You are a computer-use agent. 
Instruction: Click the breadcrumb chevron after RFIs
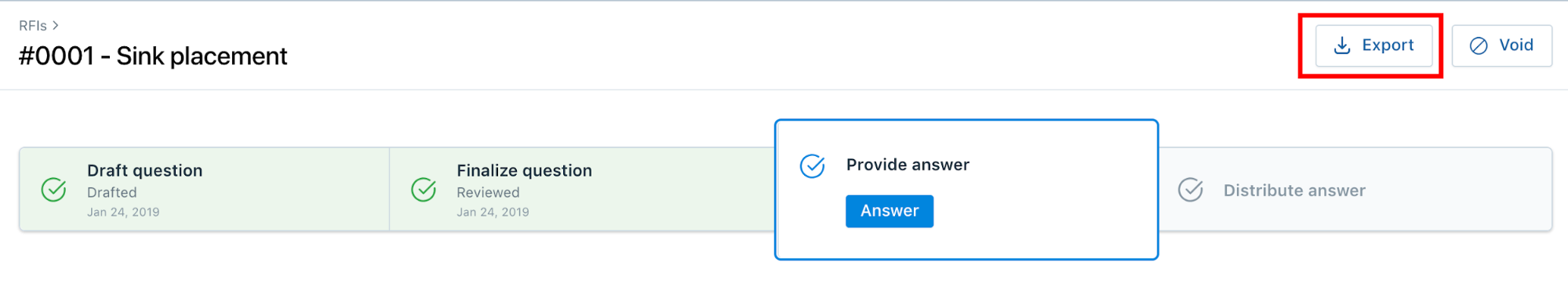[x=56, y=26]
